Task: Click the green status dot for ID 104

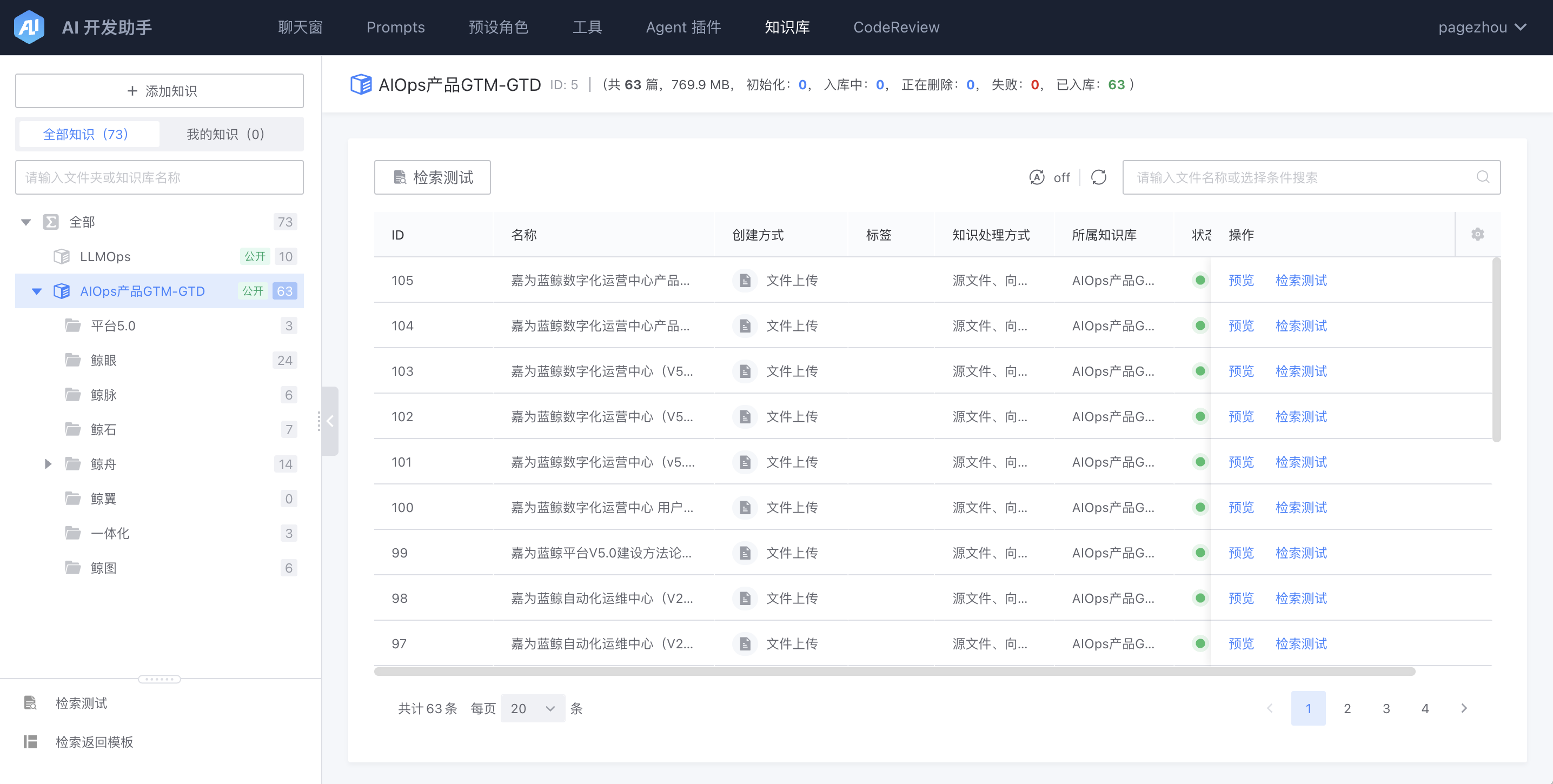Action: coord(1201,325)
